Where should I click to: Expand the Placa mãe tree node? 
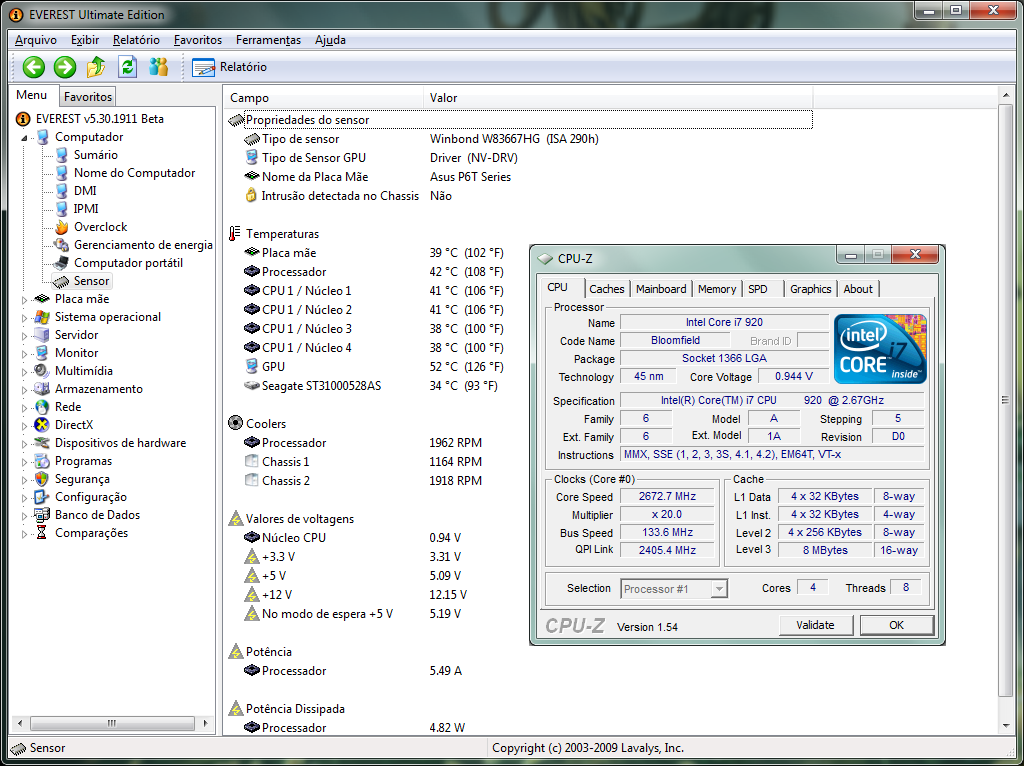coord(24,300)
